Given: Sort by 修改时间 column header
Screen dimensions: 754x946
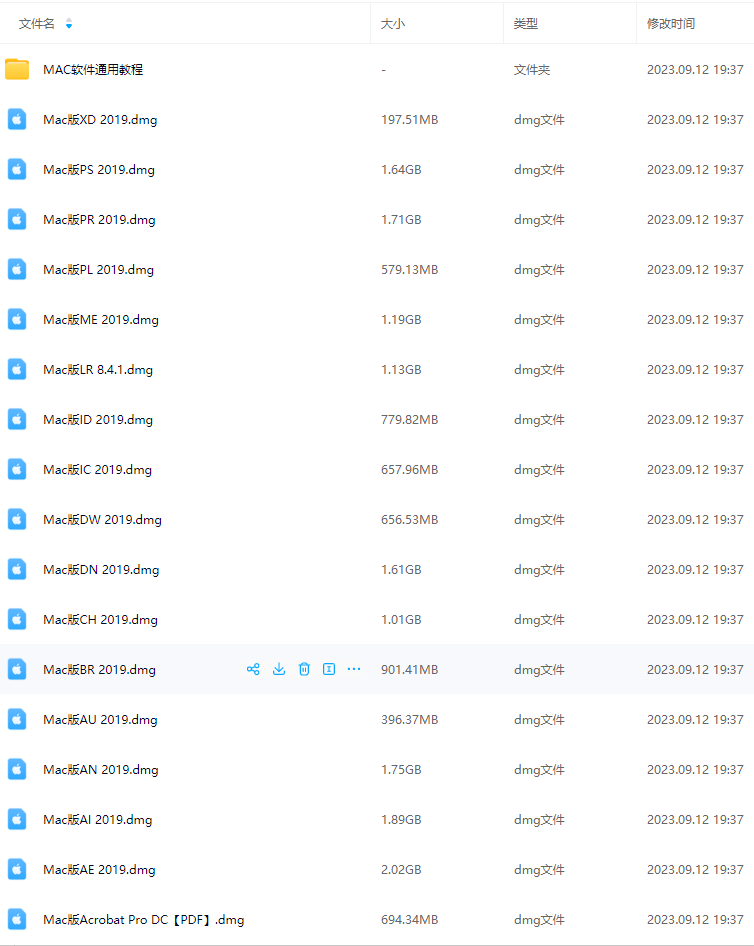Looking at the screenshot, I should click(x=671, y=23).
